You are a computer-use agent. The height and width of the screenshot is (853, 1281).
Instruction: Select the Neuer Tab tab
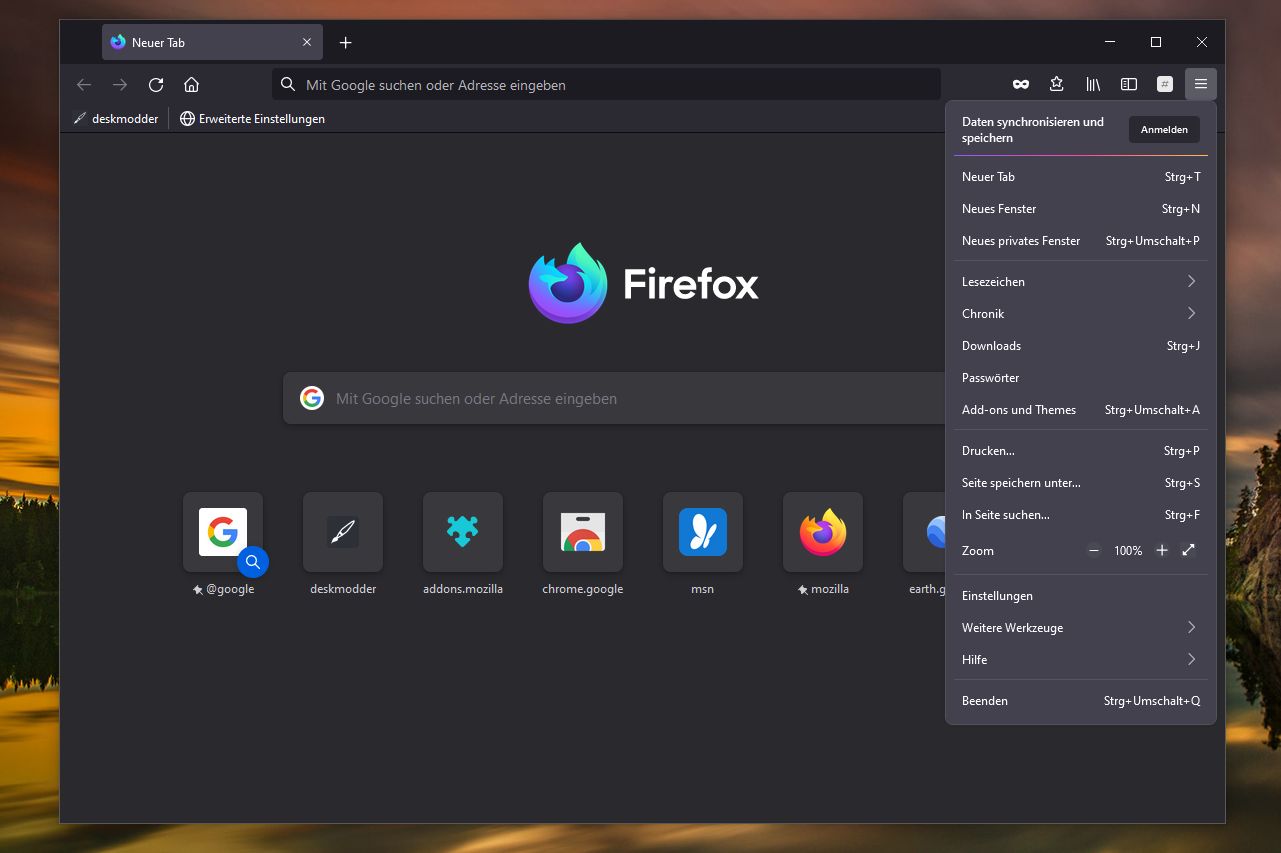(x=212, y=43)
